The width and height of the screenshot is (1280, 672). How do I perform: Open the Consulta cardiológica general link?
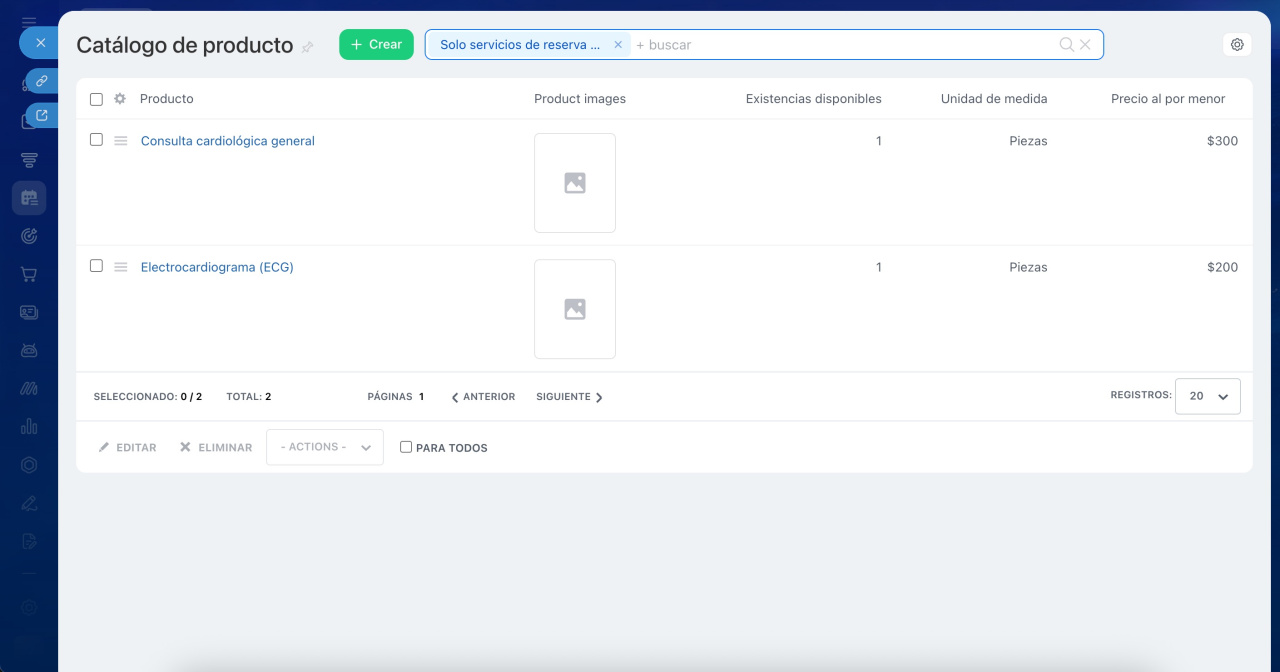pyautogui.click(x=227, y=141)
